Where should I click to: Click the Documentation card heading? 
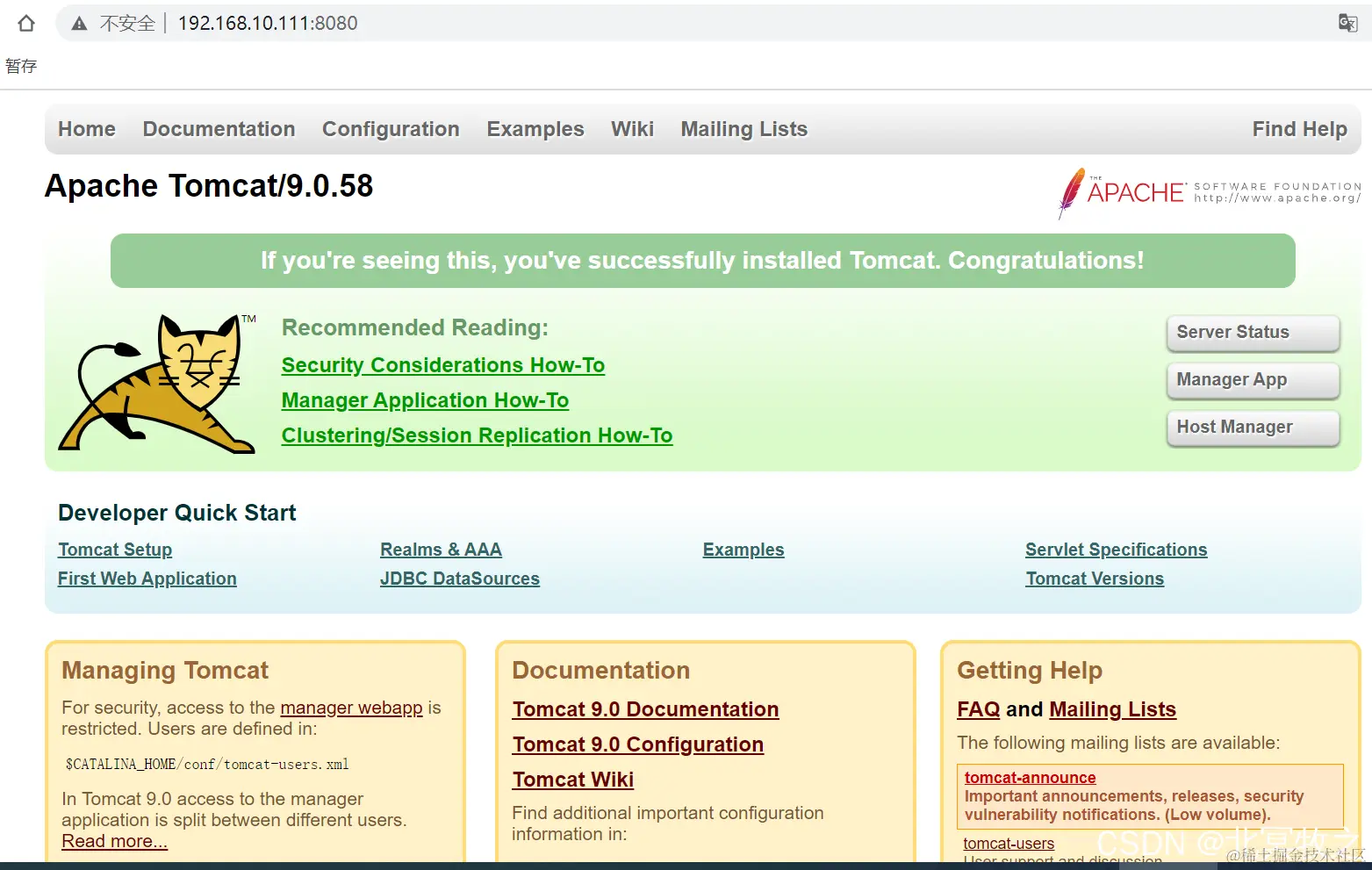click(x=600, y=671)
